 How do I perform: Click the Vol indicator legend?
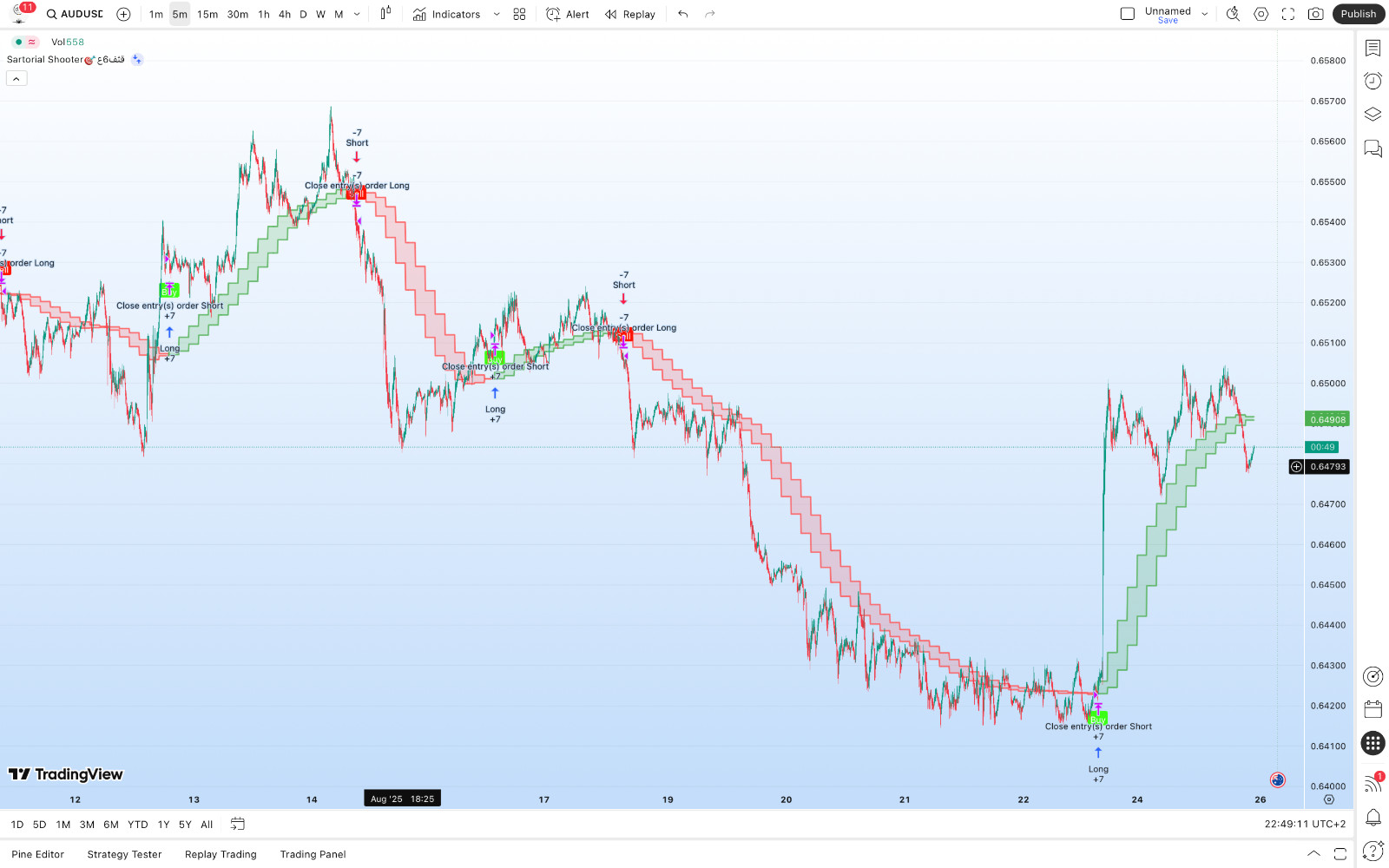point(68,42)
